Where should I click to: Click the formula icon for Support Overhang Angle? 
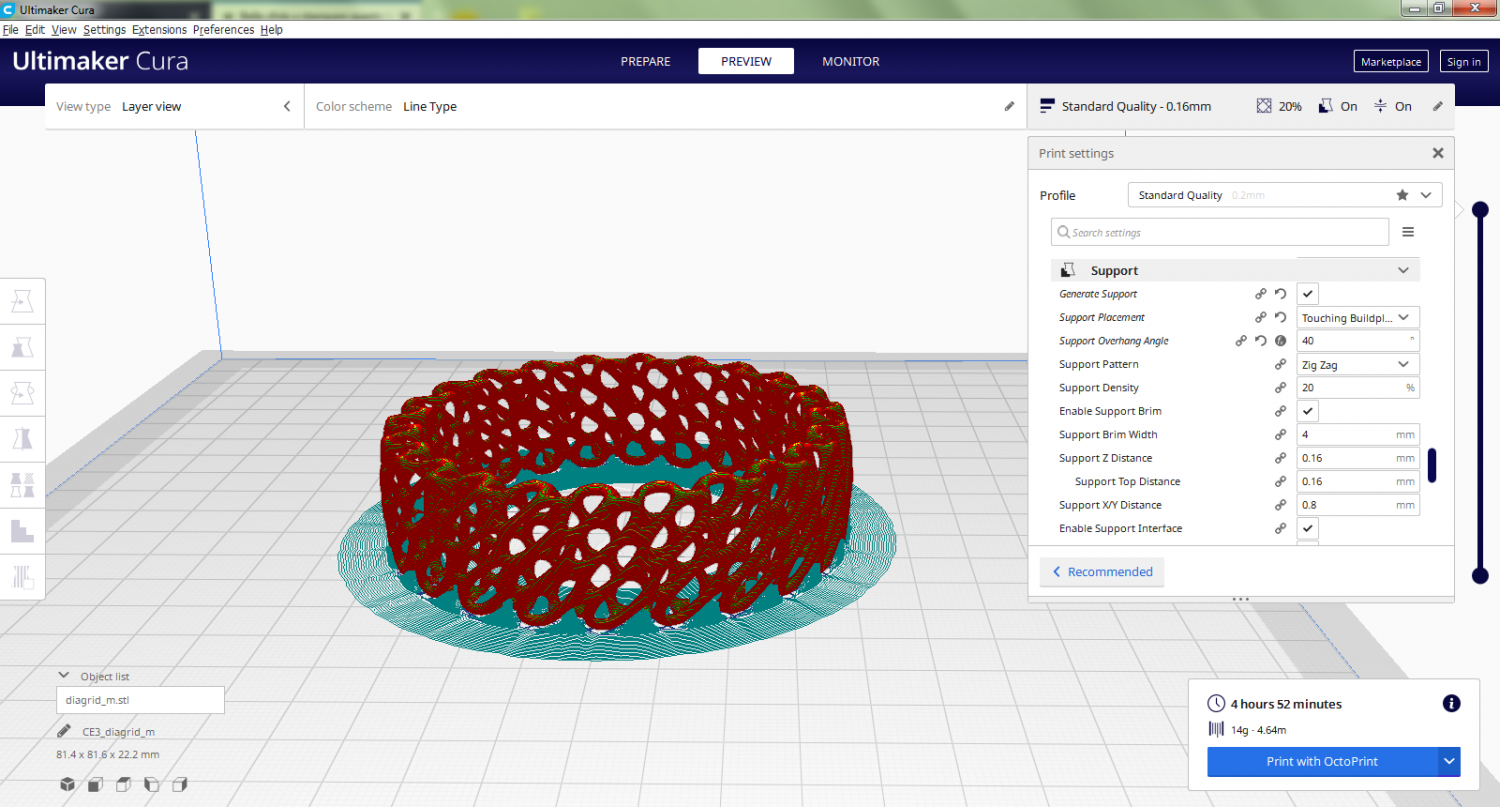1280,341
